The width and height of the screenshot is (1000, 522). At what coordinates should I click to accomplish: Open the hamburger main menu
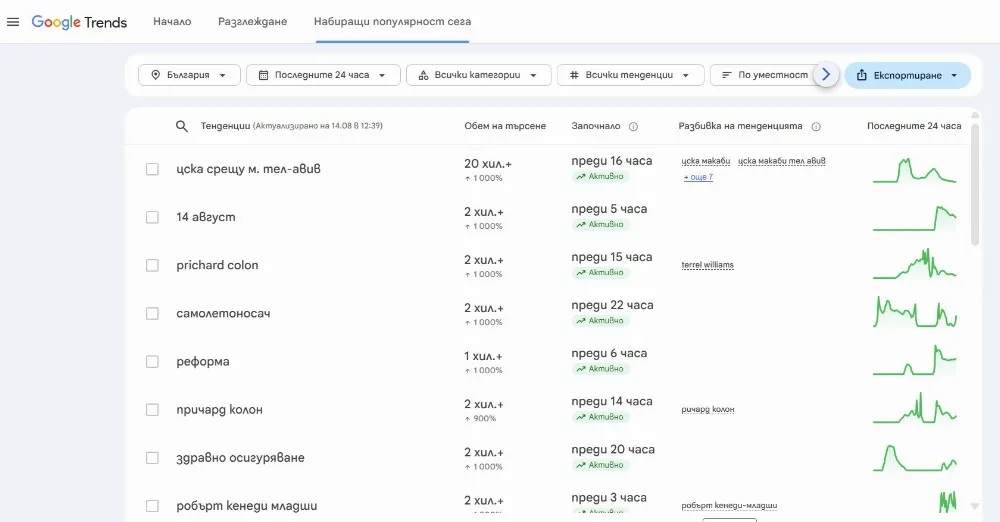(13, 22)
